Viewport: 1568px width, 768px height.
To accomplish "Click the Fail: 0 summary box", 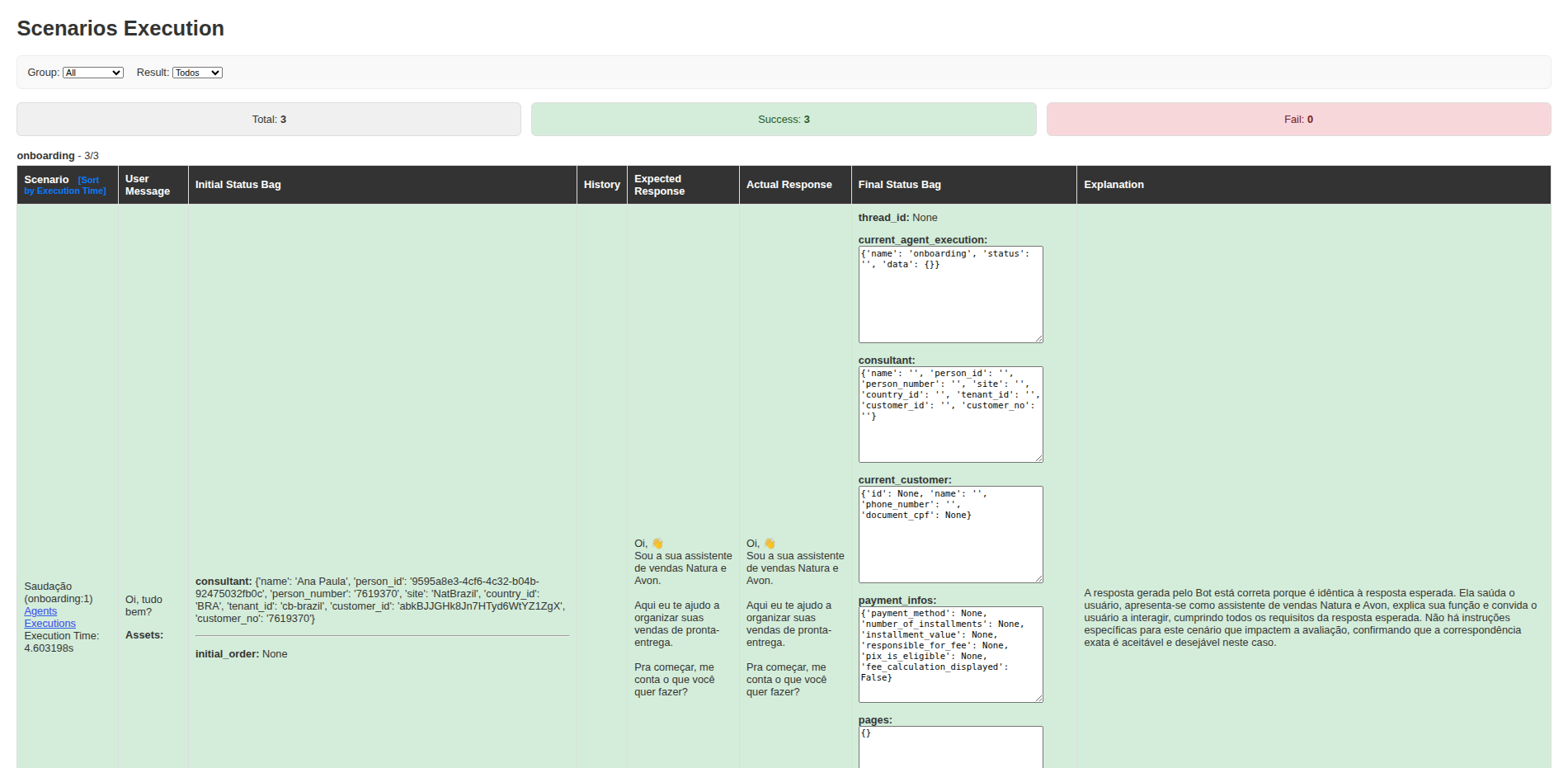I will point(1298,120).
